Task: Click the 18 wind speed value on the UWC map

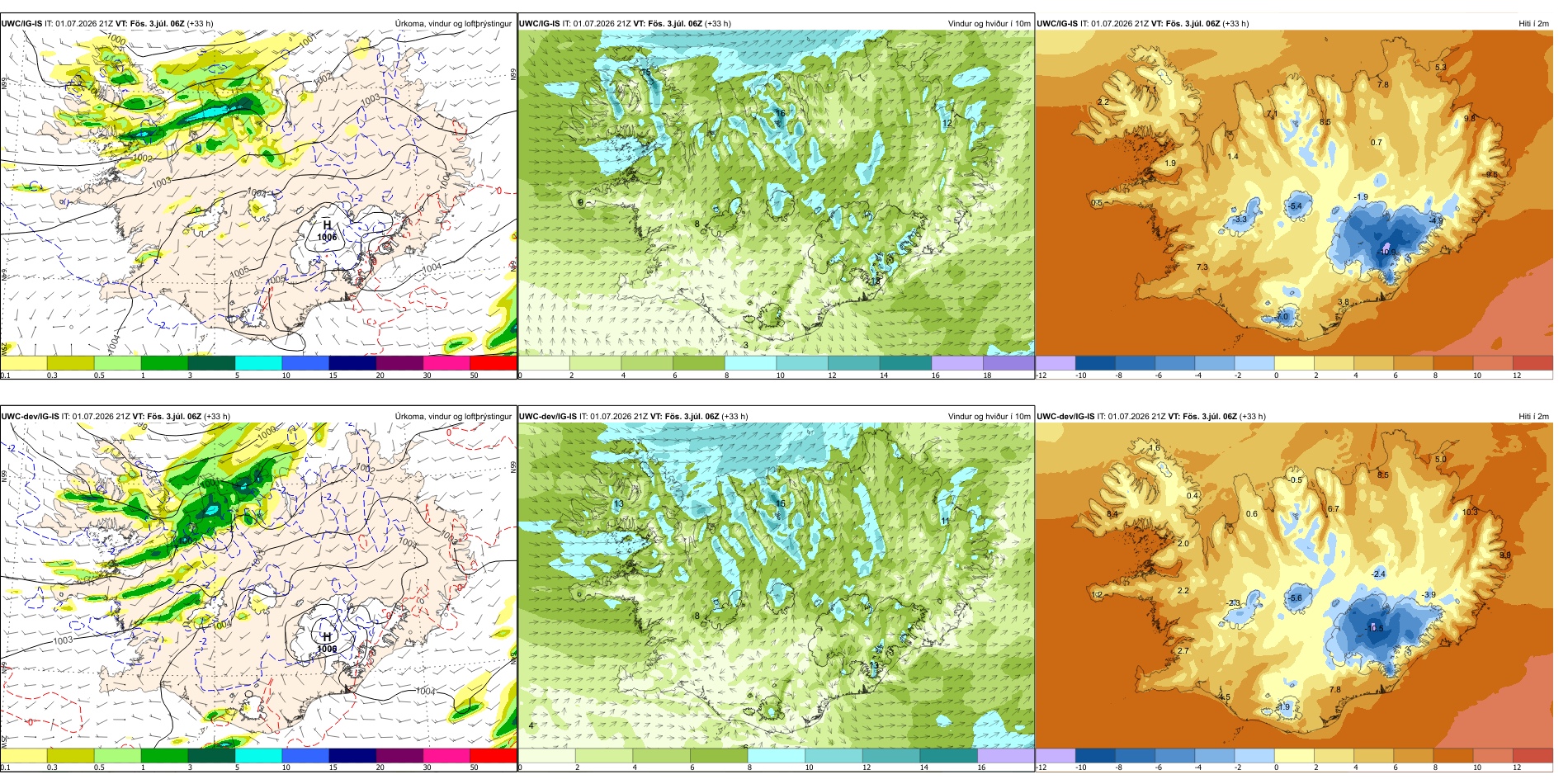Action: coord(876,281)
